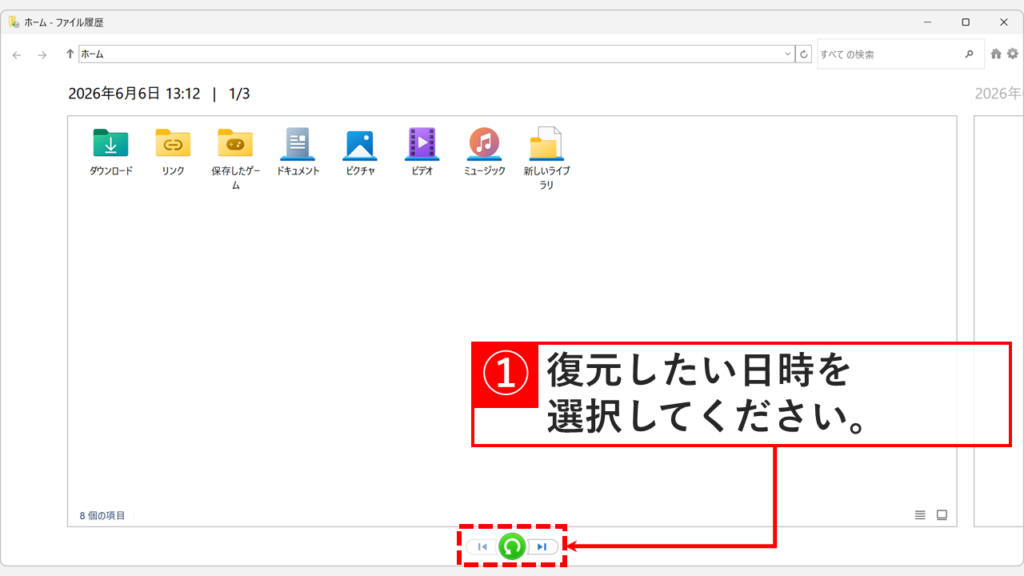Screen dimensions: 1024x576
Task: Open the ダウンロード folder
Action: point(111,152)
